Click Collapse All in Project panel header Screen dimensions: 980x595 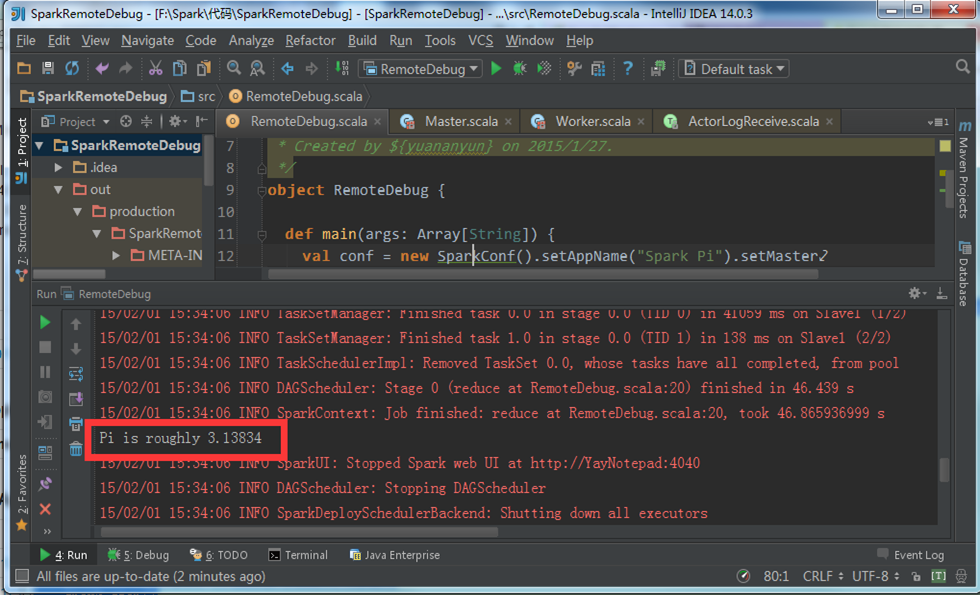146,121
